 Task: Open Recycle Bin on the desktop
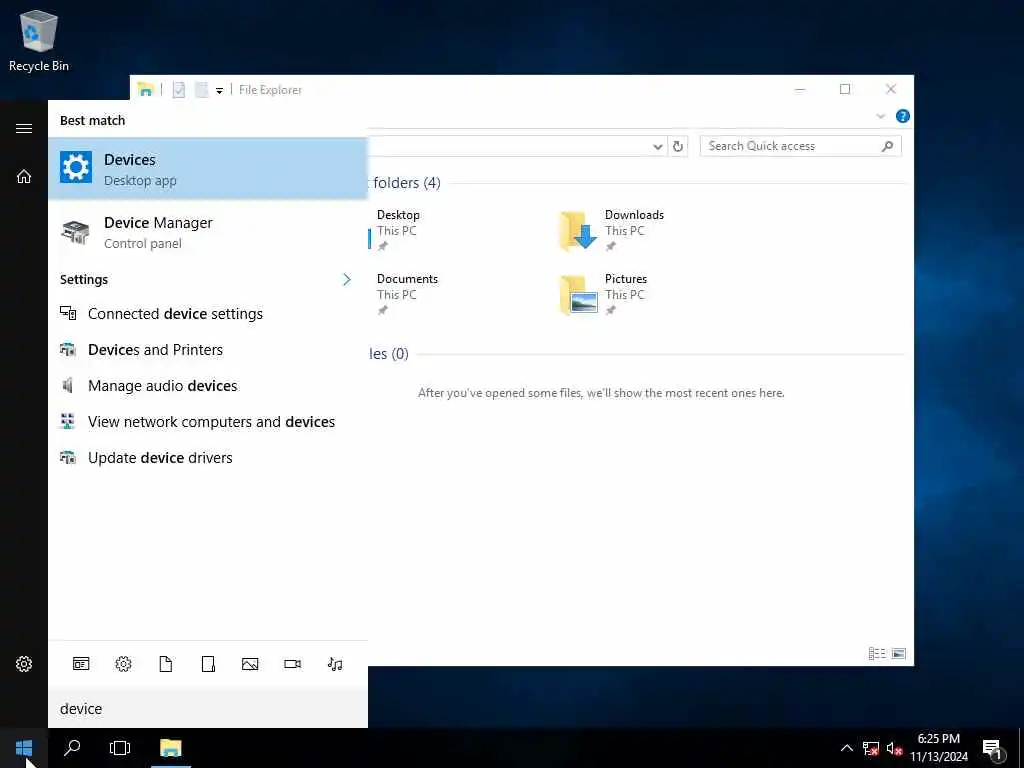[39, 41]
